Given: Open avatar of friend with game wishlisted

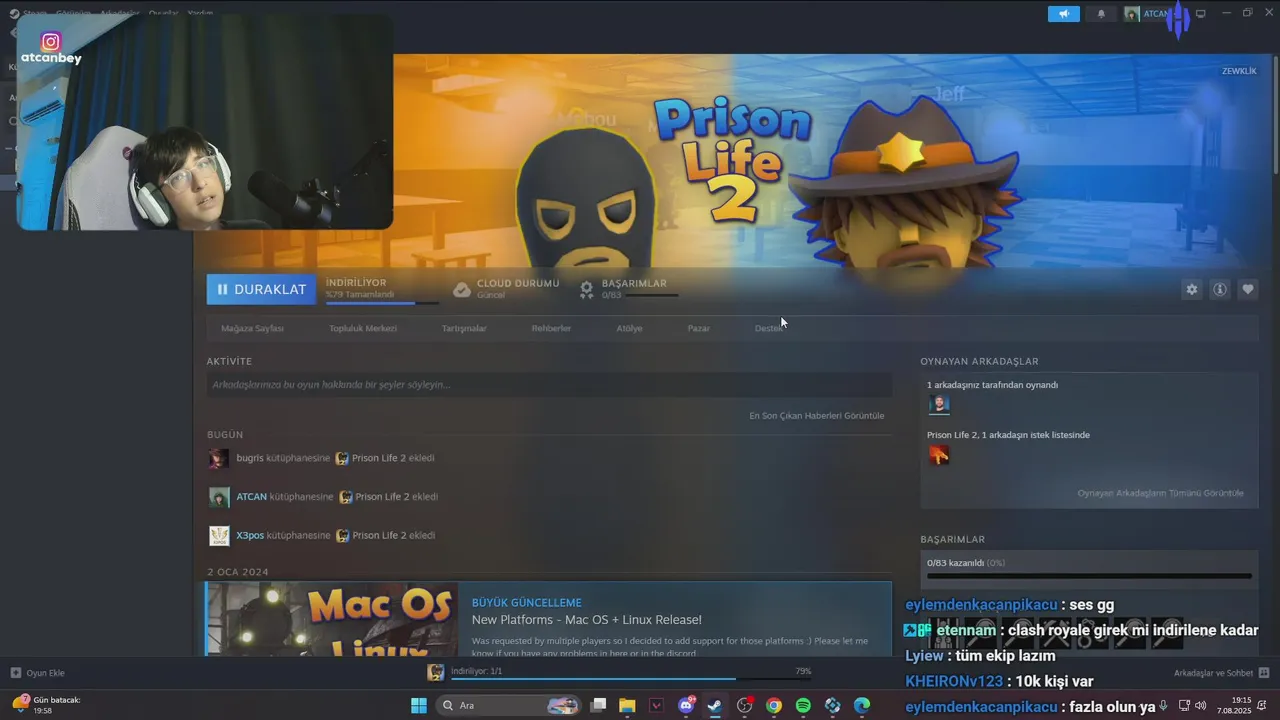Looking at the screenshot, I should (x=939, y=455).
